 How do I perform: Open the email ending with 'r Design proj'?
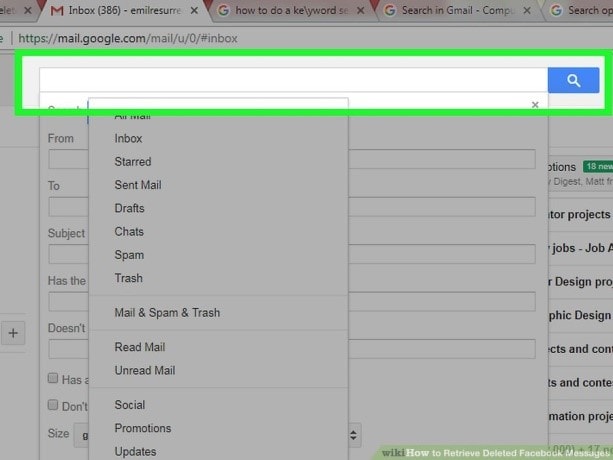581,282
